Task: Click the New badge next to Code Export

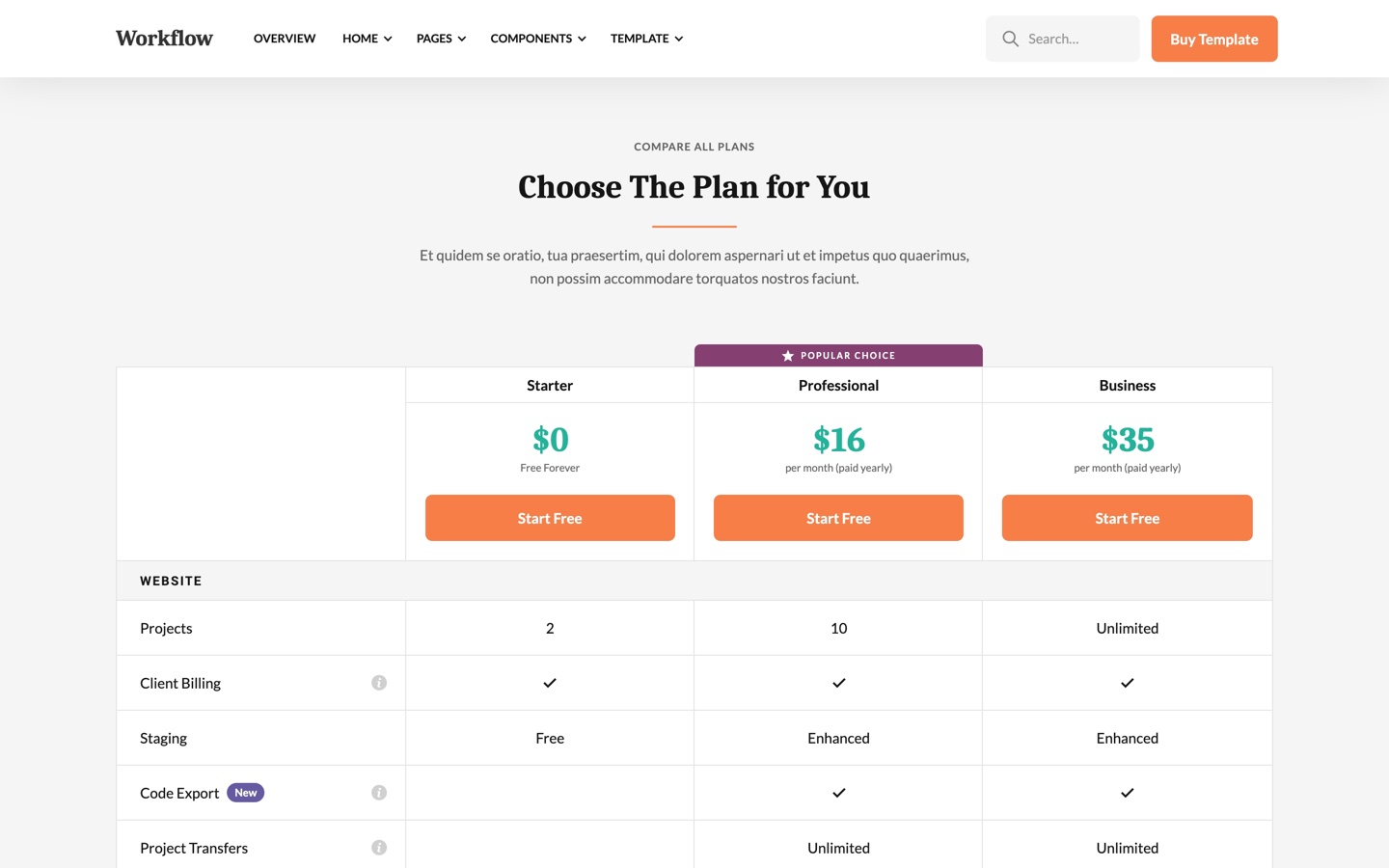Action: pos(245,792)
